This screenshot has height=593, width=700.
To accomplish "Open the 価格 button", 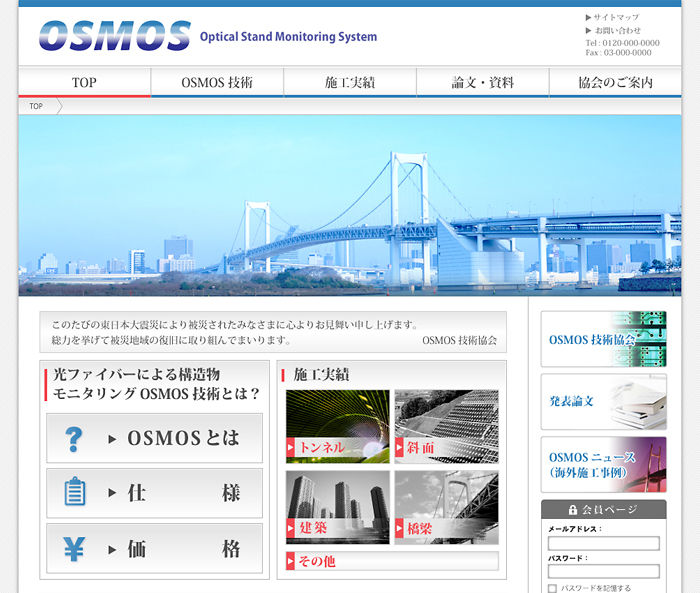I will coord(154,548).
